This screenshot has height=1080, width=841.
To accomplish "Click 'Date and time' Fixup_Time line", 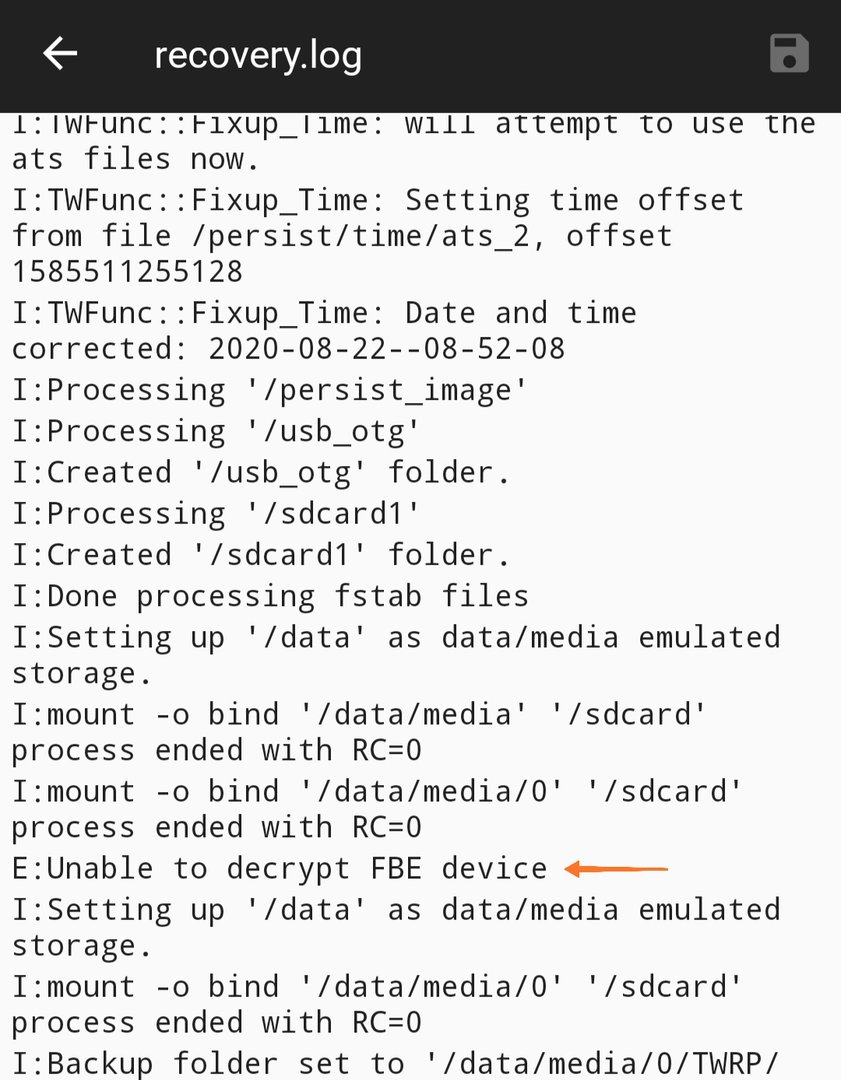I will tap(324, 331).
